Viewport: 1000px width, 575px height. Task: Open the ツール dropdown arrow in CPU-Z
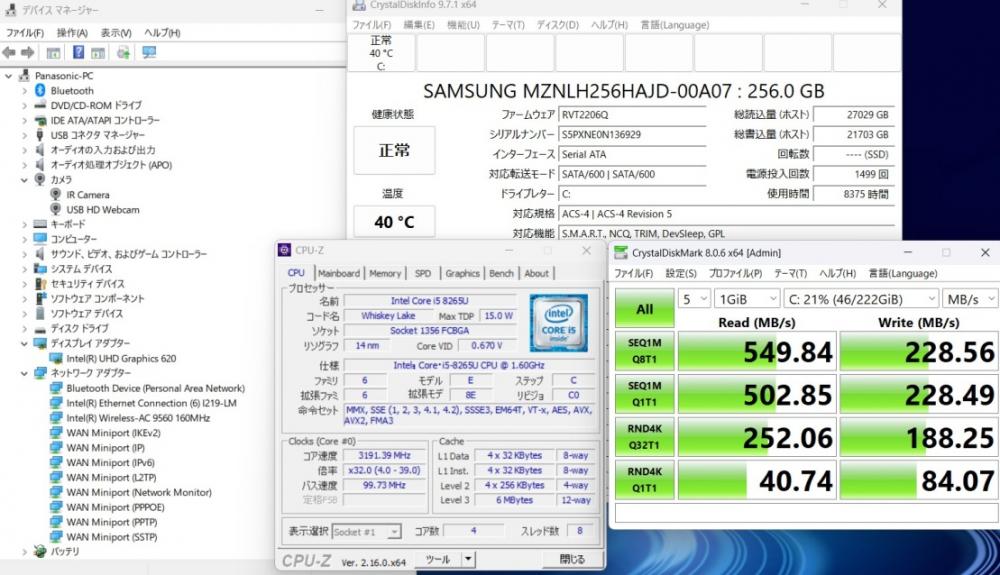[468, 559]
